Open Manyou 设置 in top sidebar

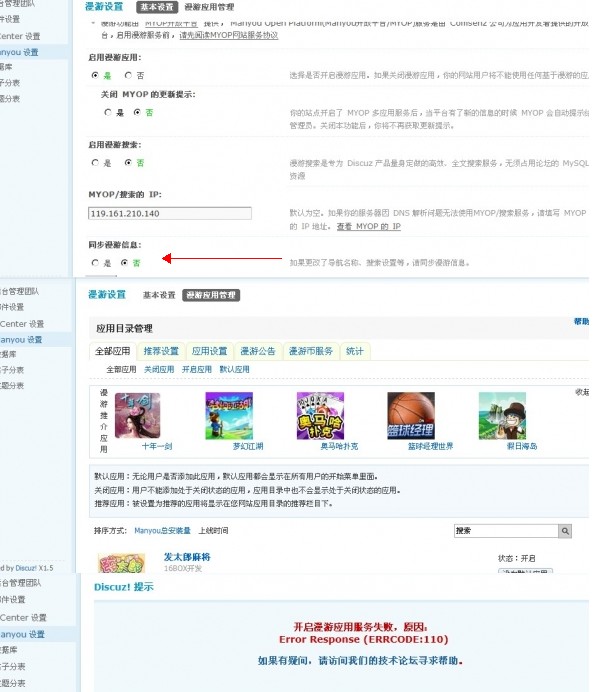[x=19, y=52]
